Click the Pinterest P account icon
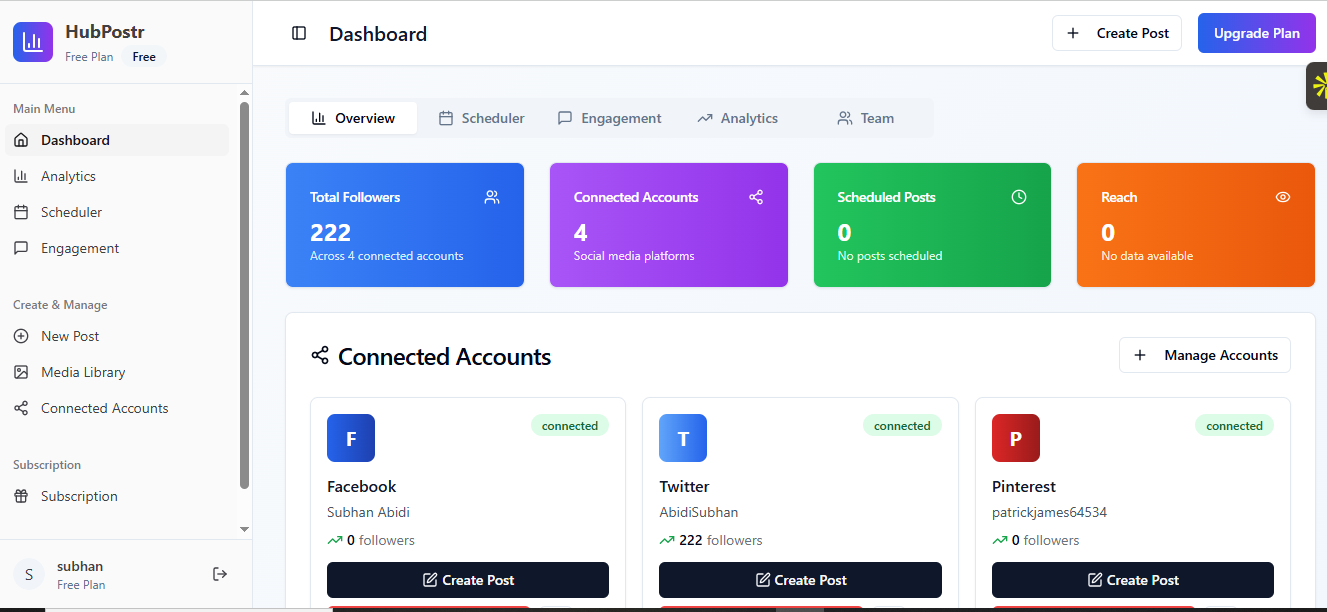Image resolution: width=1327 pixels, height=612 pixels. pos(1016,438)
